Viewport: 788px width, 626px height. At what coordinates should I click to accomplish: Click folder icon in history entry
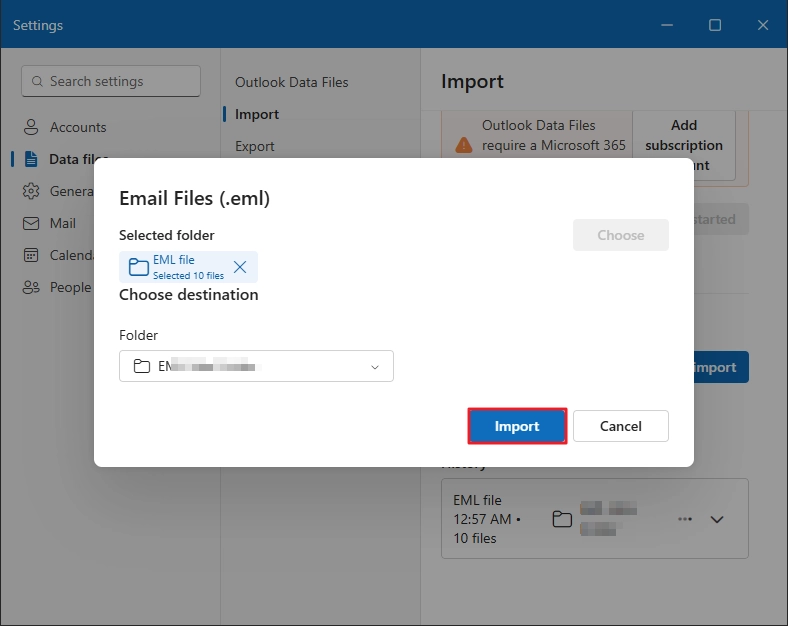(x=562, y=519)
